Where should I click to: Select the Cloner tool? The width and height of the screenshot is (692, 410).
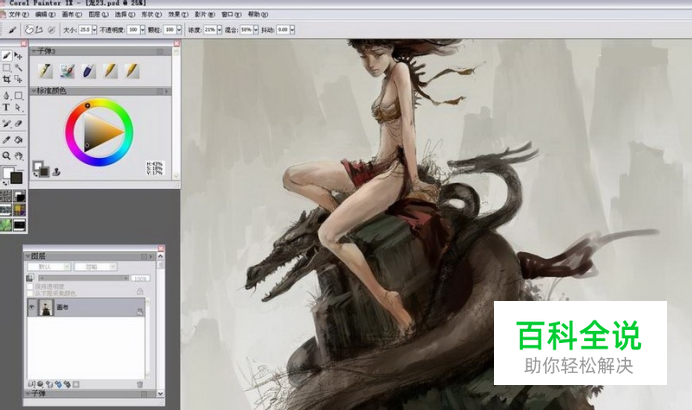[6, 124]
